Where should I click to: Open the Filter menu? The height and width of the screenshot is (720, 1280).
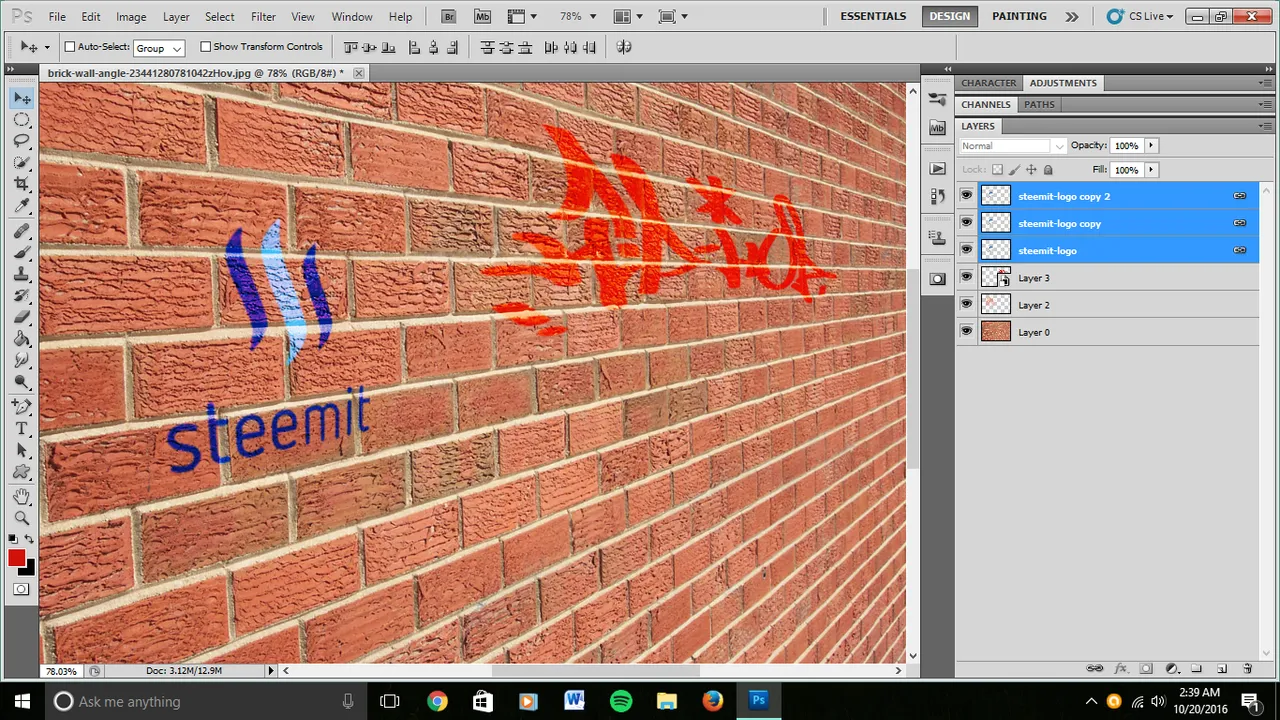[x=263, y=17]
